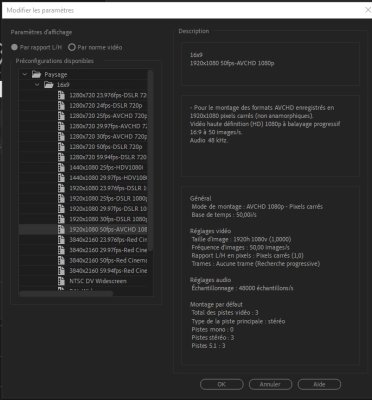Click the preset icon for 1920x1080 25fps-DSLR

click(61, 198)
